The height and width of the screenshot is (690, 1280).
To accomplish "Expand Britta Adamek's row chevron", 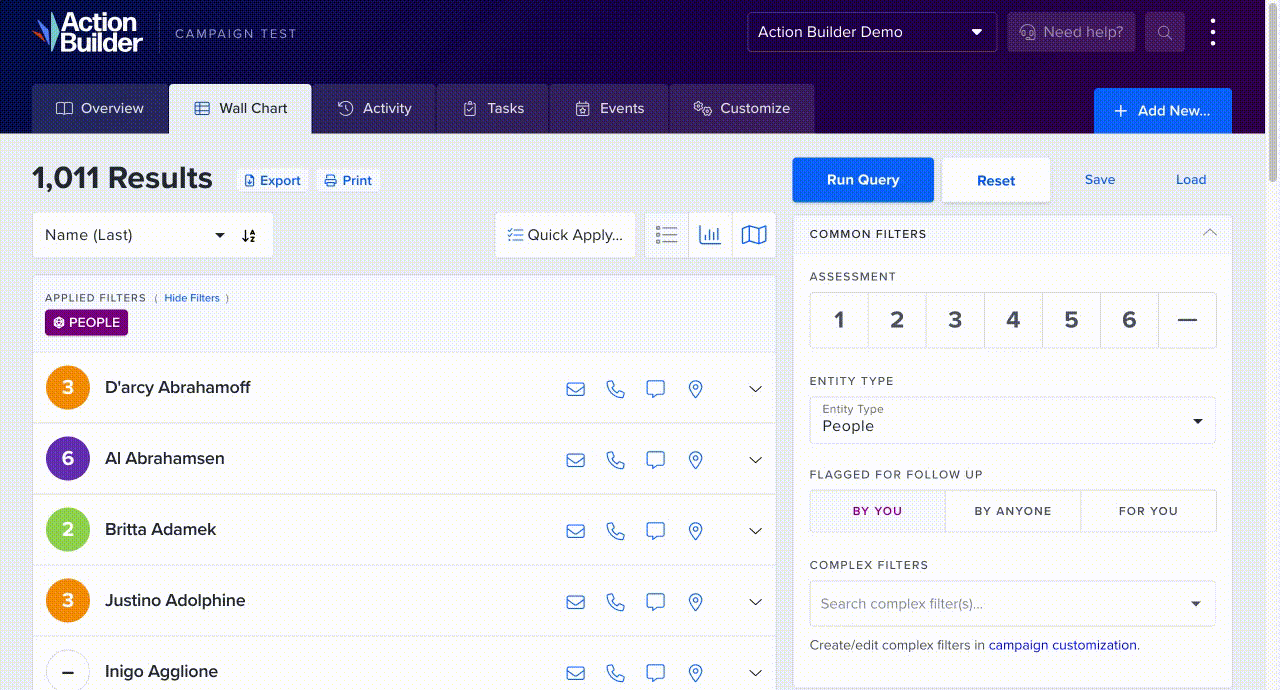I will click(x=756, y=531).
